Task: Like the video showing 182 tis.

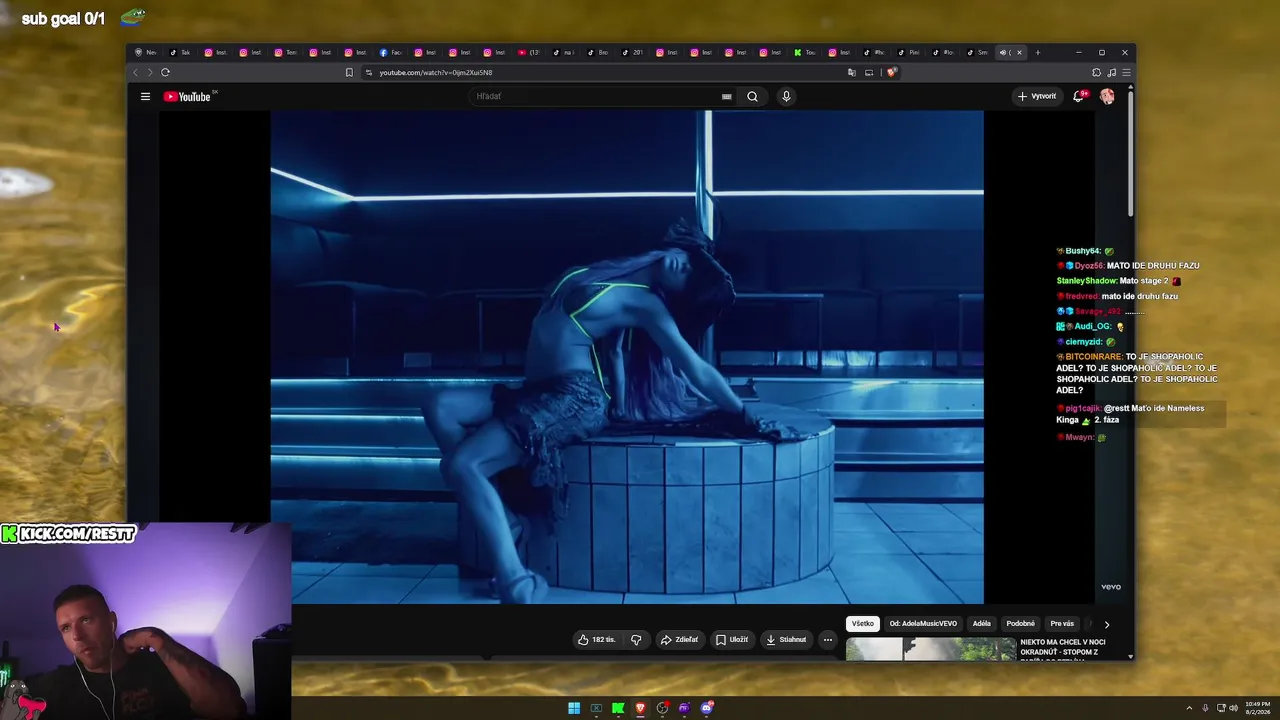Action: (x=597, y=640)
